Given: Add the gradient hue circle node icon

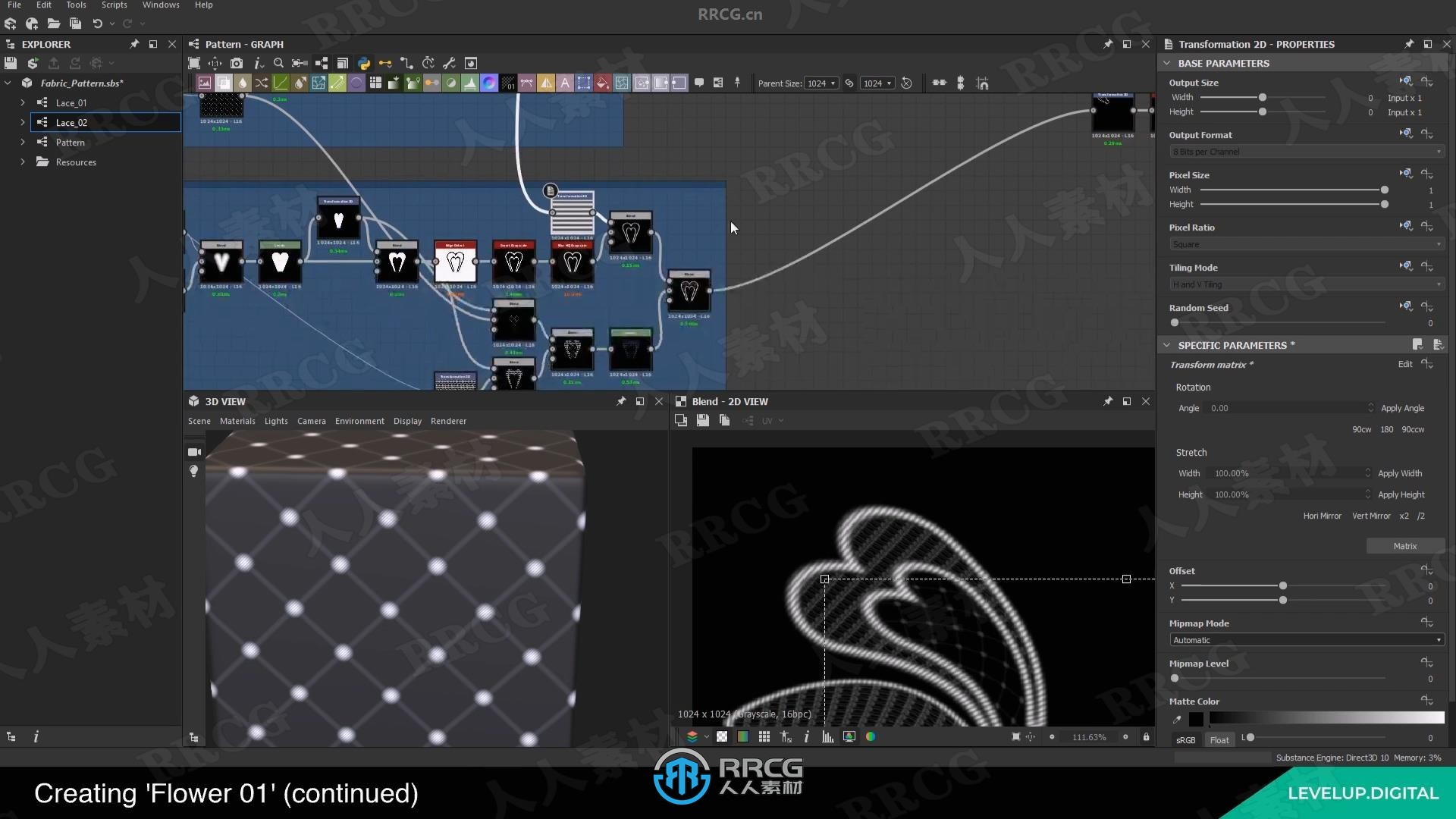Looking at the screenshot, I should tap(489, 83).
